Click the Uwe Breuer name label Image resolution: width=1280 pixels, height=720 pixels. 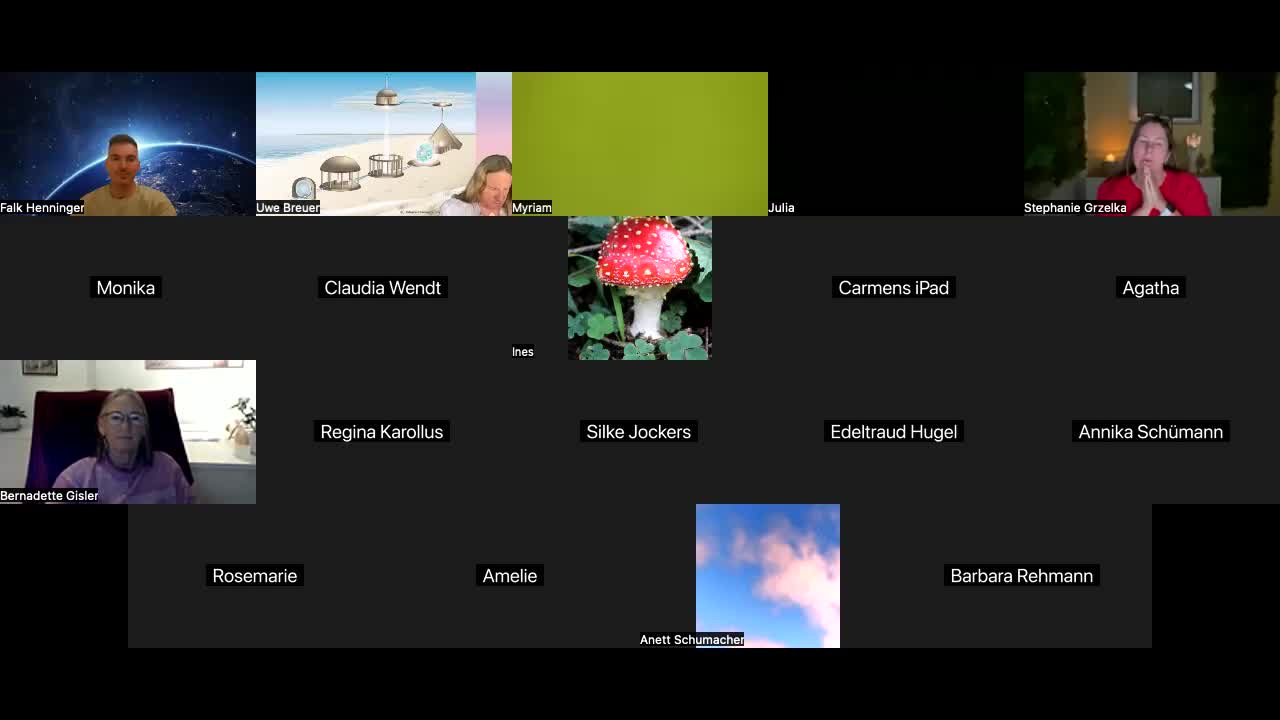point(288,208)
